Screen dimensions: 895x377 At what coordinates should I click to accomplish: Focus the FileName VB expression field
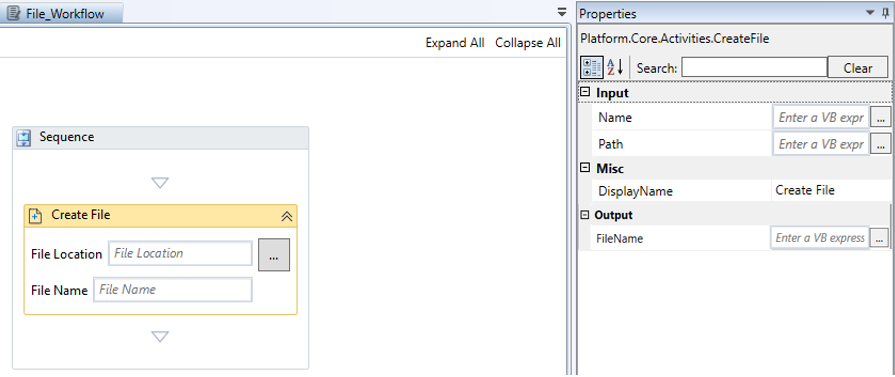pos(820,238)
